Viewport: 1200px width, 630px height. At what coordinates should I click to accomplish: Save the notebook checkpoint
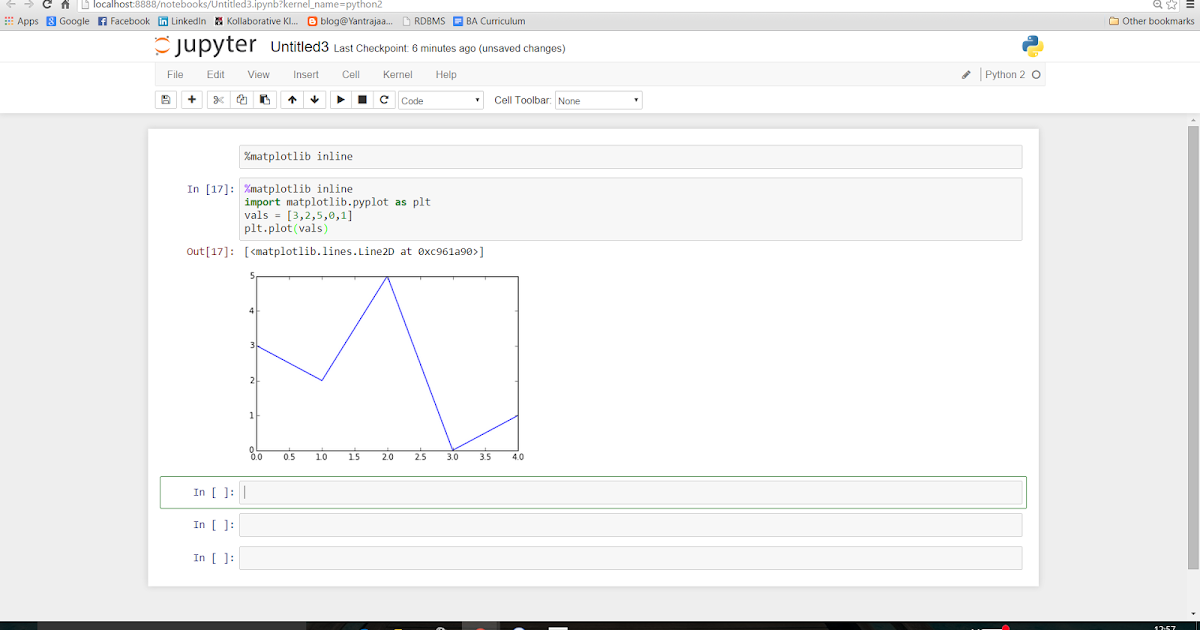(165, 99)
